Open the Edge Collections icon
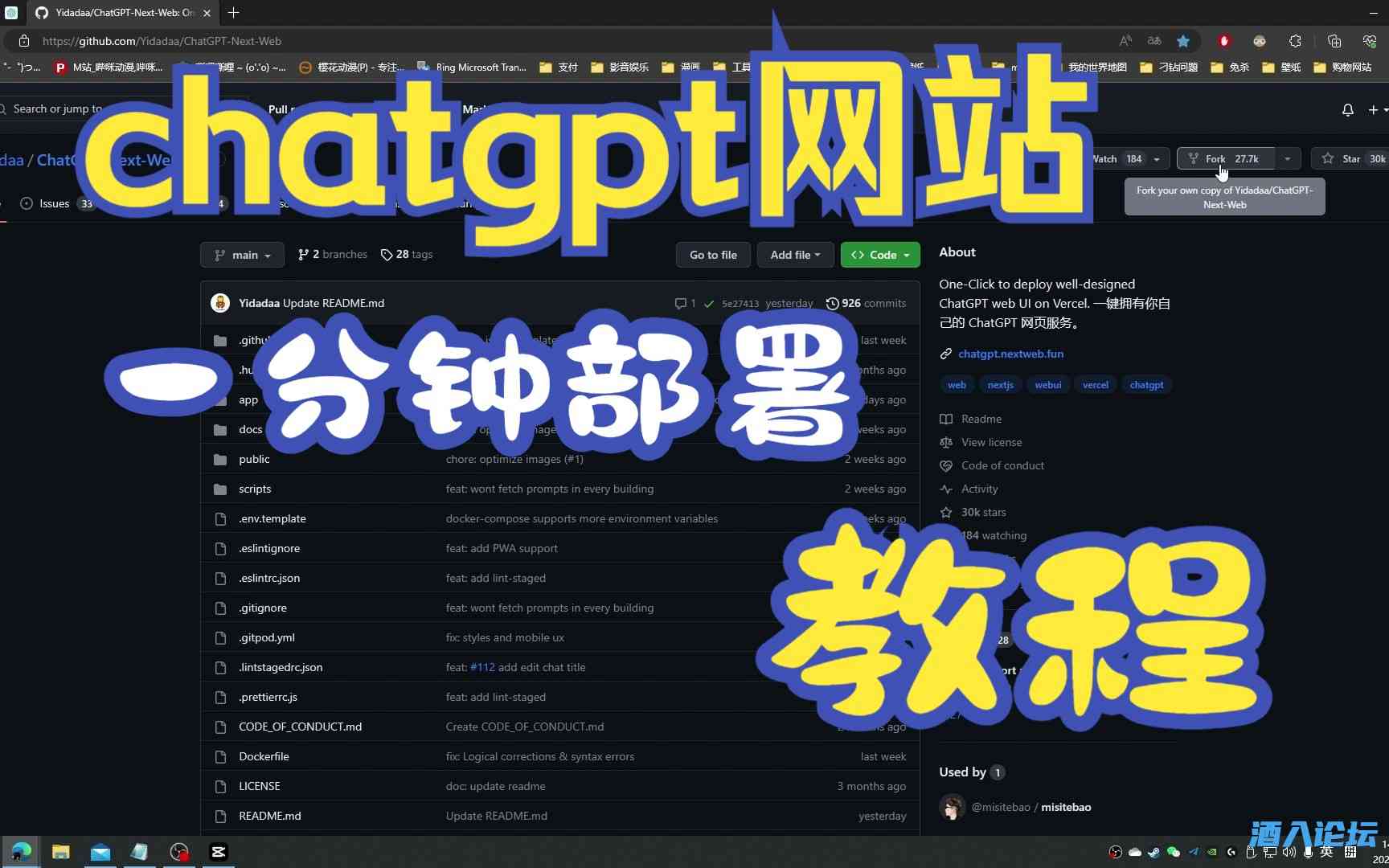The height and width of the screenshot is (868, 1389). pyautogui.click(x=1334, y=41)
